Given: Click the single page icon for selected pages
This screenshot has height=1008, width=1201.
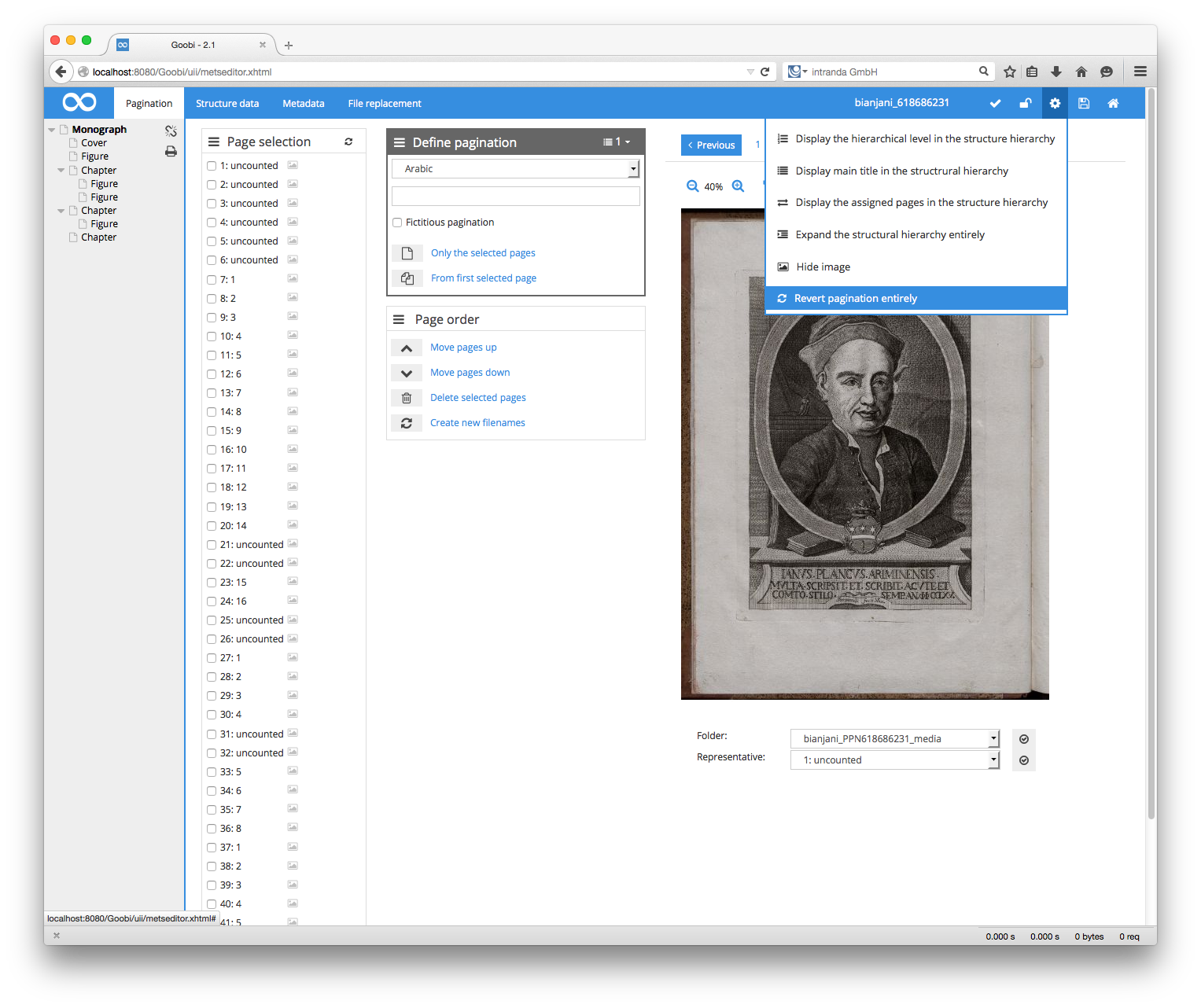Looking at the screenshot, I should [x=407, y=253].
